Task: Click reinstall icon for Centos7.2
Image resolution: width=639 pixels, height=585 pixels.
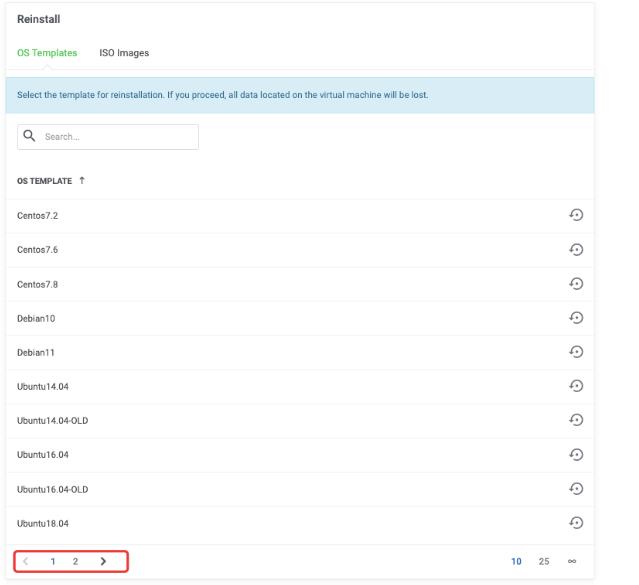Action: 576,215
